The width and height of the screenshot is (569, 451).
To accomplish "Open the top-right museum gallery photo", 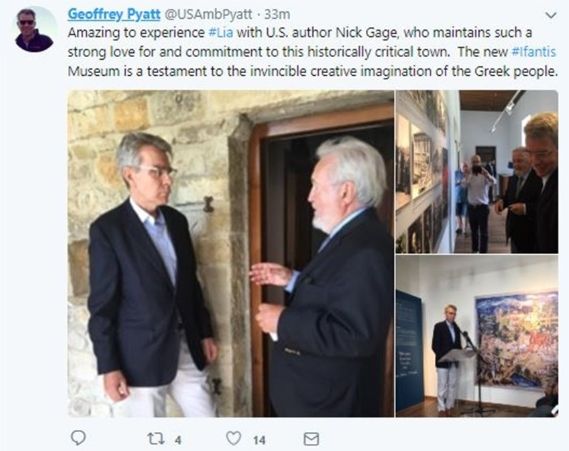I will pos(477,171).
